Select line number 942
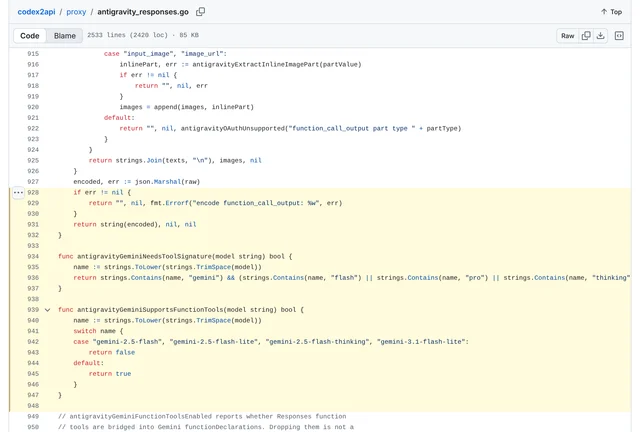 pos(33,342)
